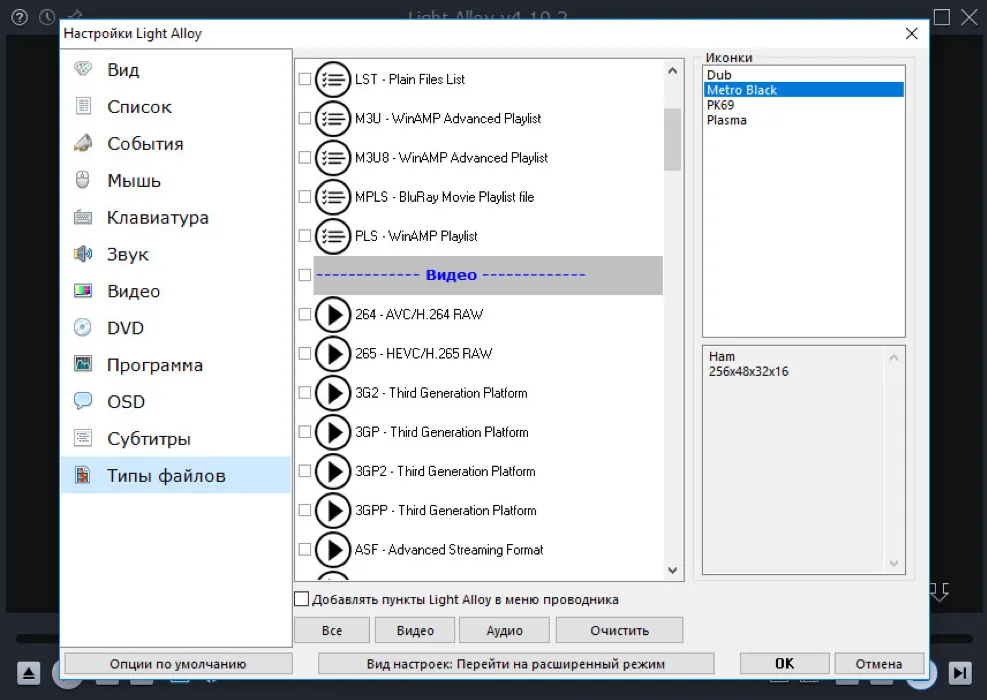Click the file type list's scroll up arrow
This screenshot has width=987, height=700.
[x=672, y=71]
